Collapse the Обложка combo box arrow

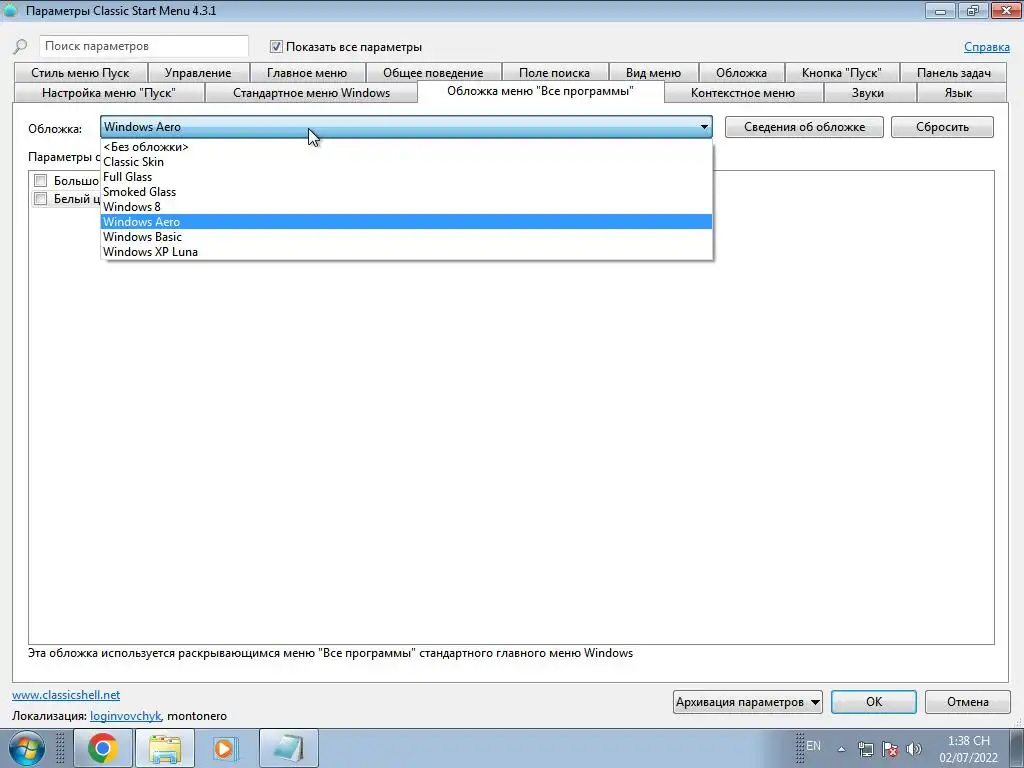click(x=704, y=127)
